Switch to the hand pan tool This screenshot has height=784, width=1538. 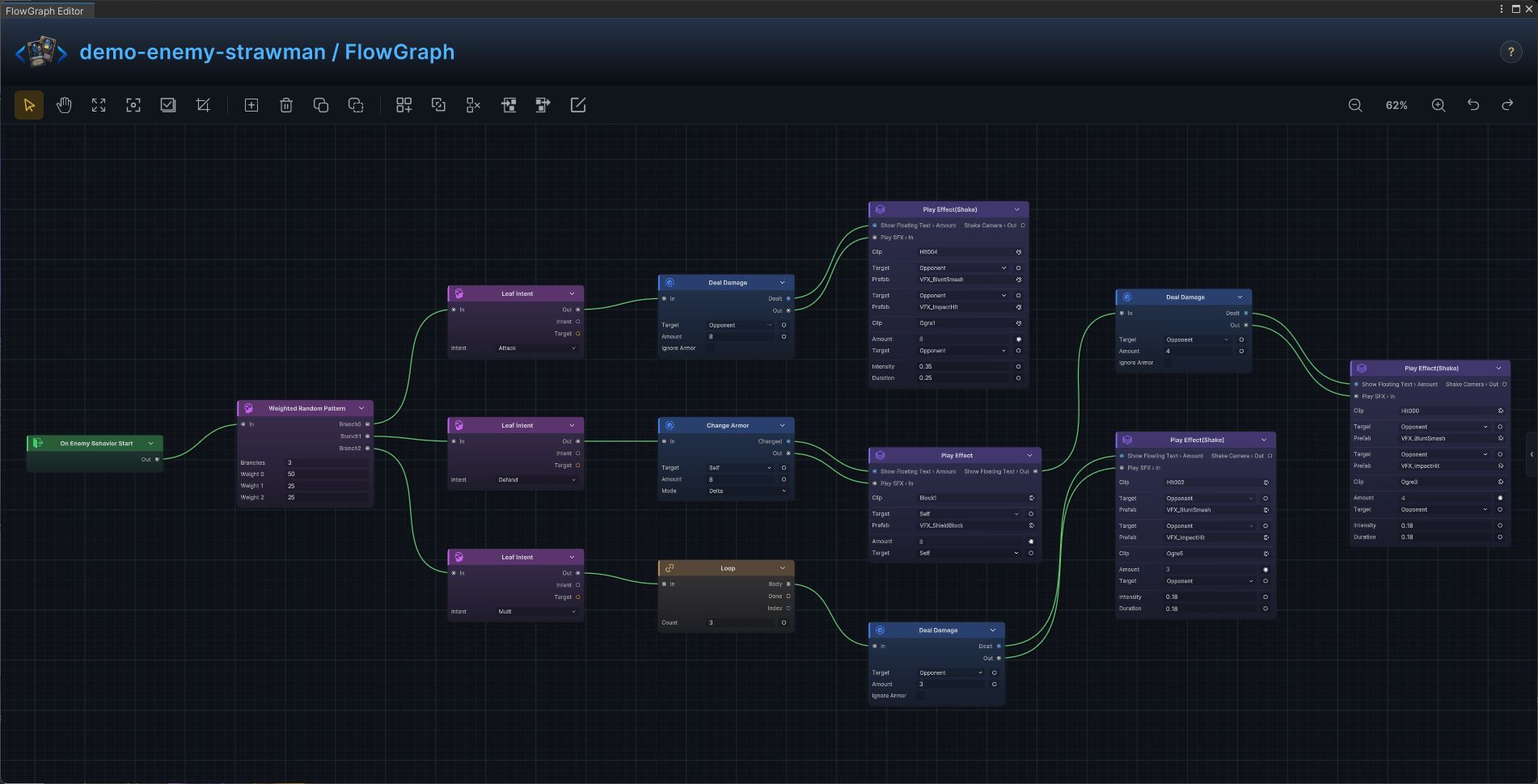pyautogui.click(x=64, y=105)
